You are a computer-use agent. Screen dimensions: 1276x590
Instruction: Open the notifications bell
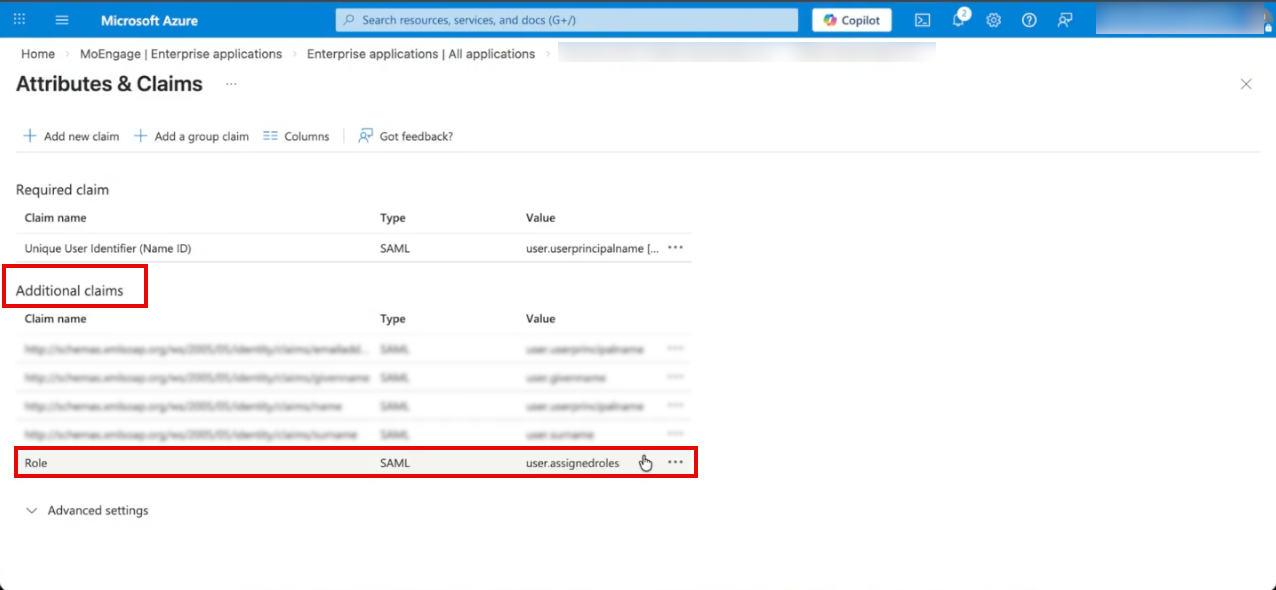pyautogui.click(x=958, y=20)
